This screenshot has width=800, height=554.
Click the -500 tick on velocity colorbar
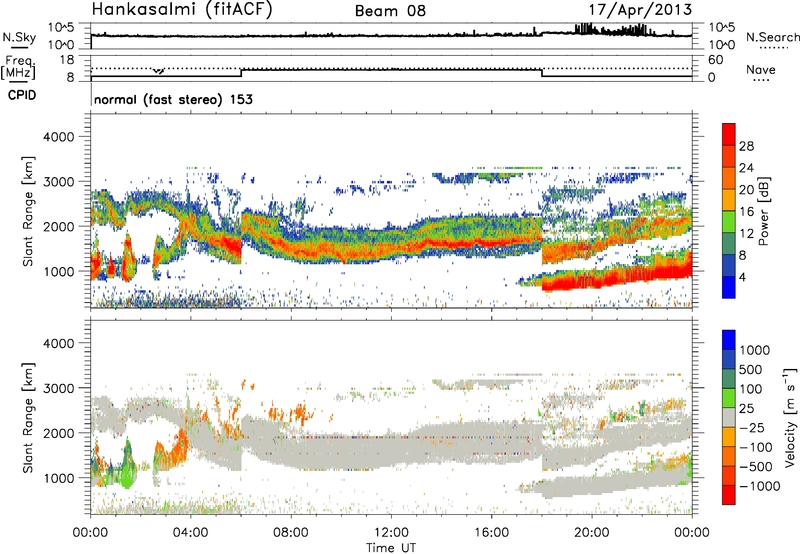tap(756, 466)
